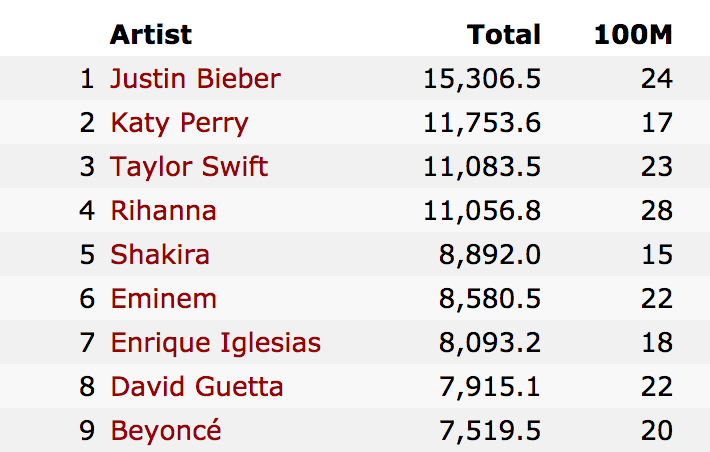710x452 pixels.
Task: Open Taylor Swift's artist page
Action: [x=189, y=166]
